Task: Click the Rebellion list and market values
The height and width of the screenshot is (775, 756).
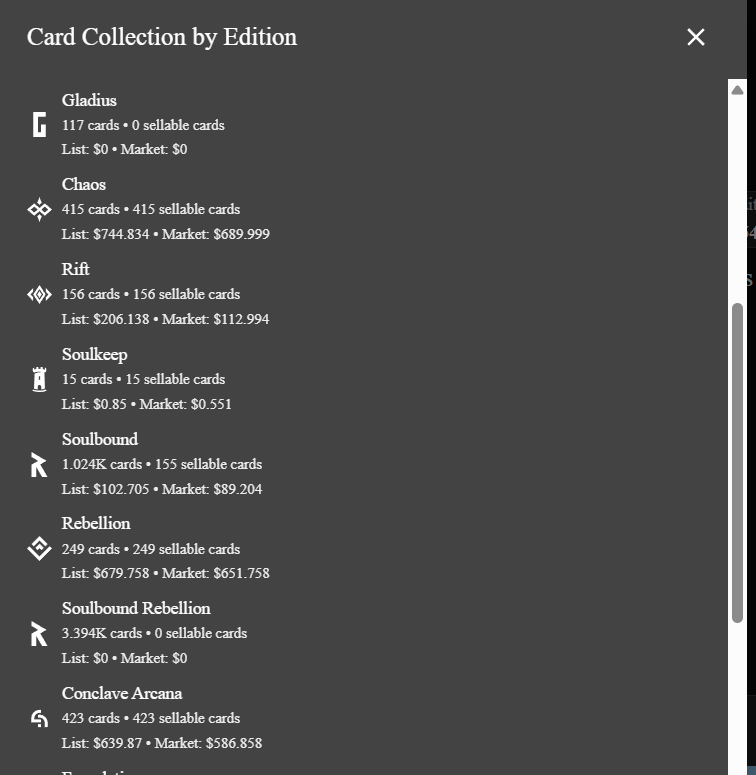Action: (165, 573)
